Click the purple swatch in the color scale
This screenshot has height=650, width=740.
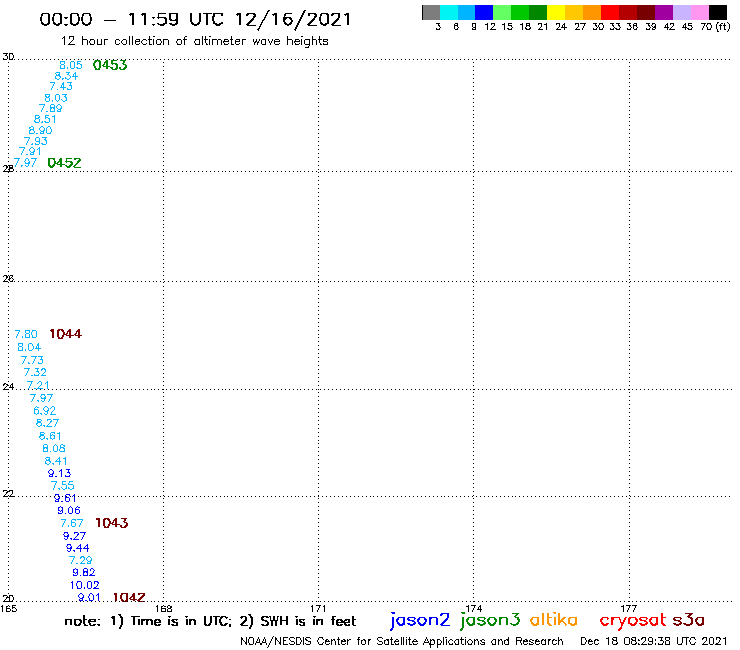coord(664,12)
